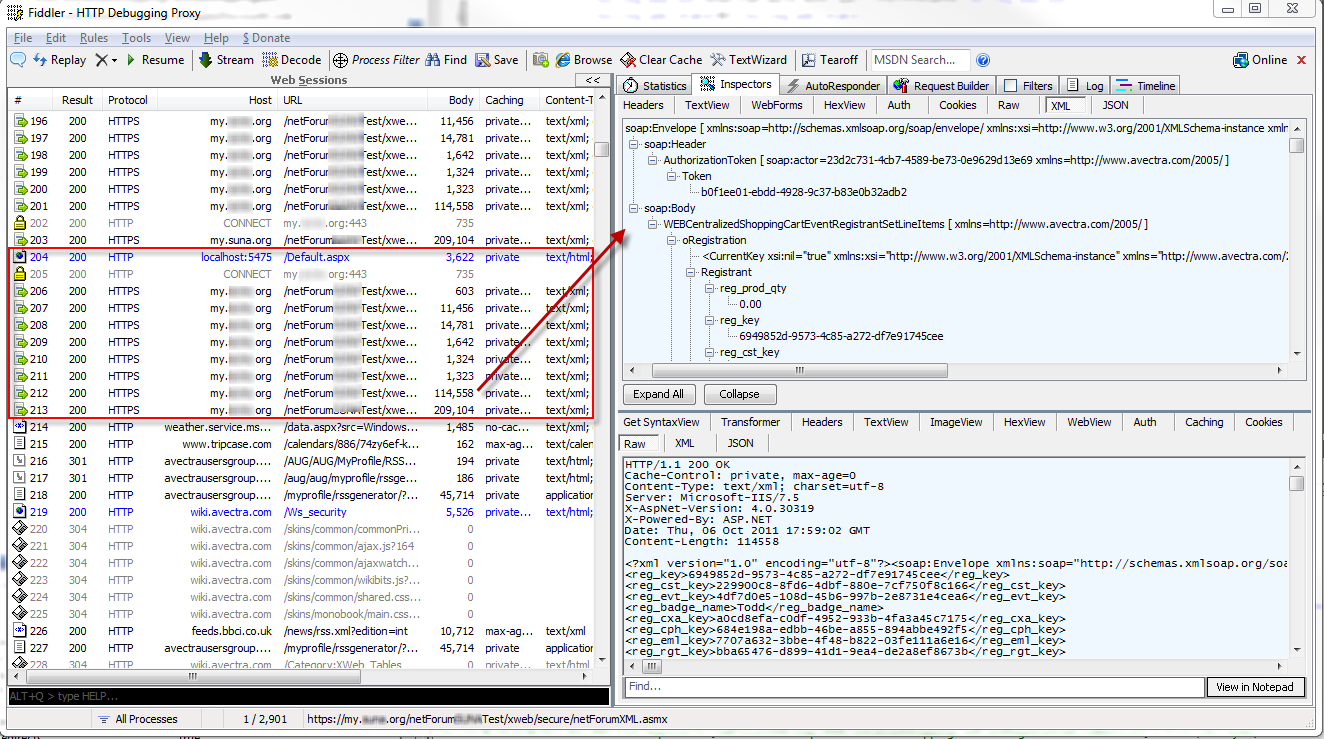This screenshot has height=739, width=1324.
Task: Click Tearoff toolbar button
Action: point(829,60)
